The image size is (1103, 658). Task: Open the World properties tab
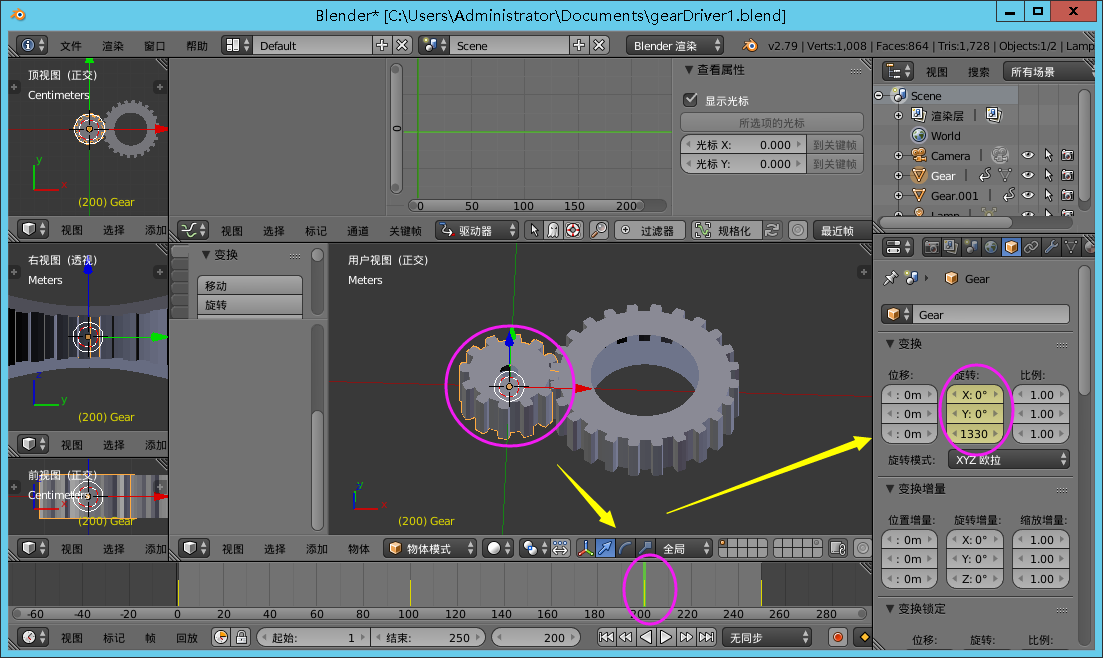pyautogui.click(x=990, y=247)
